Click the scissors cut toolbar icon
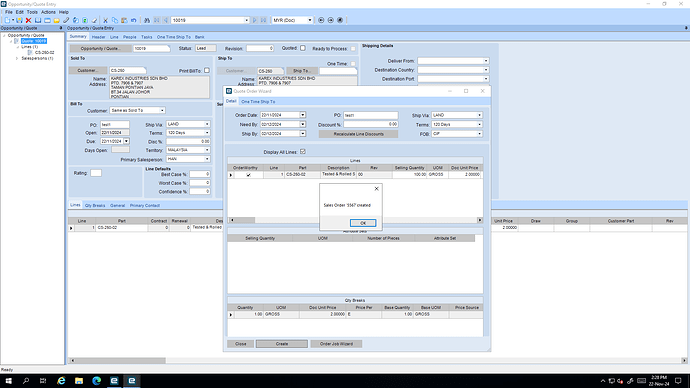The height and width of the screenshot is (388, 690). (106, 20)
